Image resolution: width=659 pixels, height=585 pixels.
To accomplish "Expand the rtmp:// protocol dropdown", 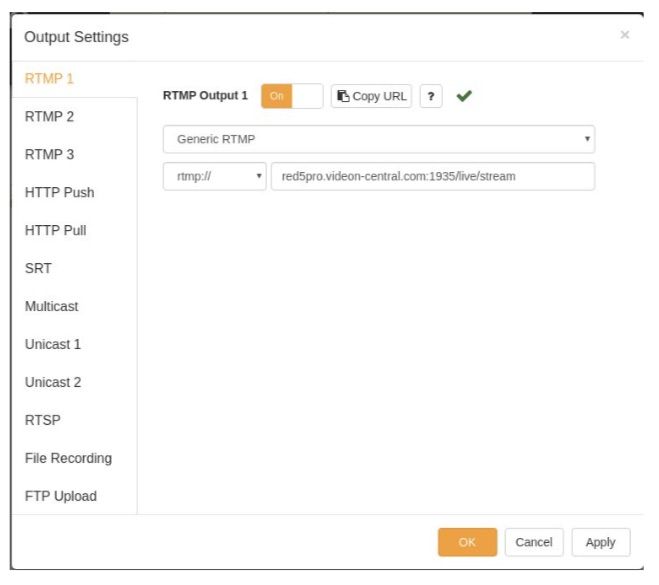I will (214, 177).
